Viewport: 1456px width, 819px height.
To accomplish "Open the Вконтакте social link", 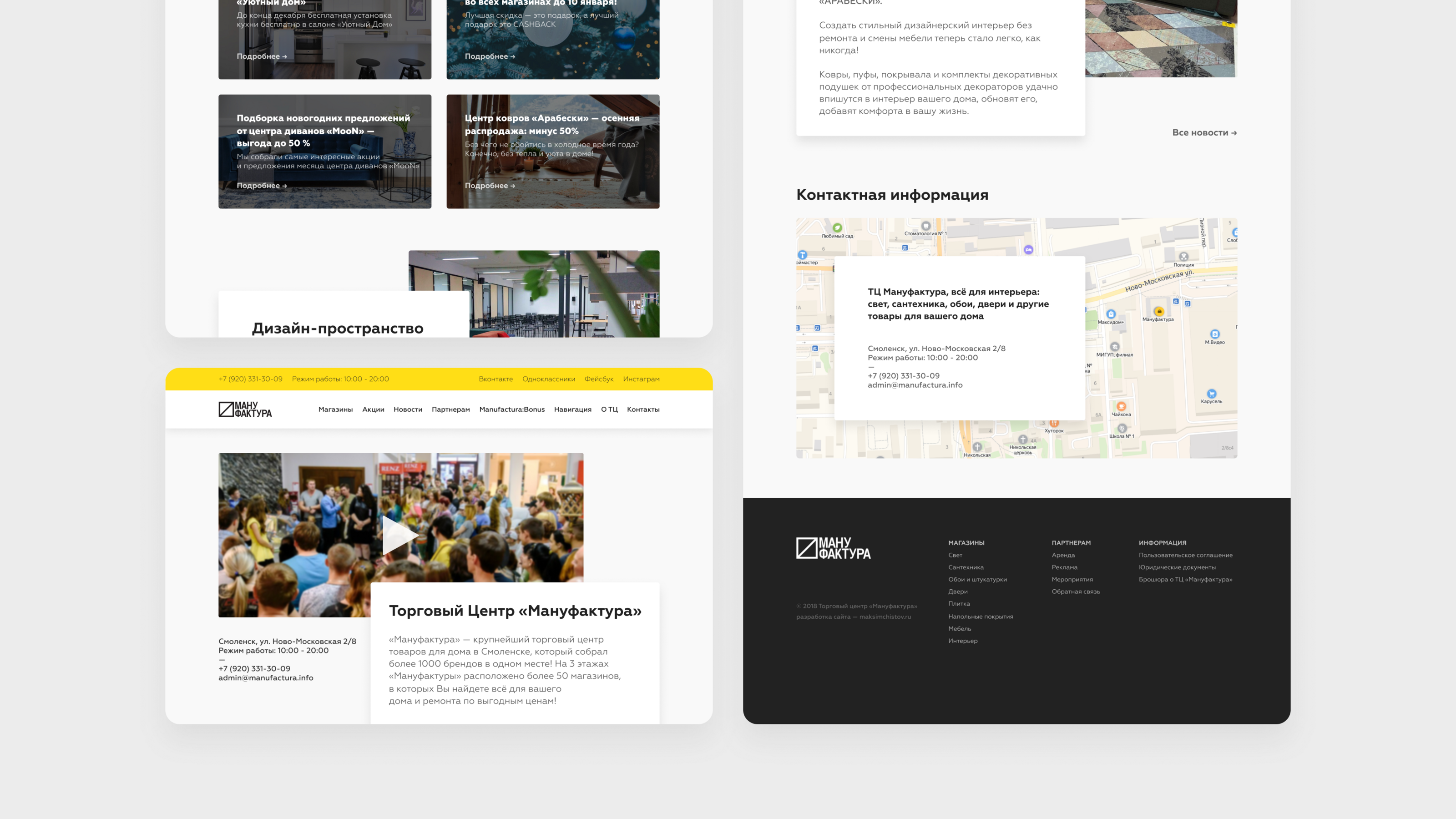I will click(495, 379).
